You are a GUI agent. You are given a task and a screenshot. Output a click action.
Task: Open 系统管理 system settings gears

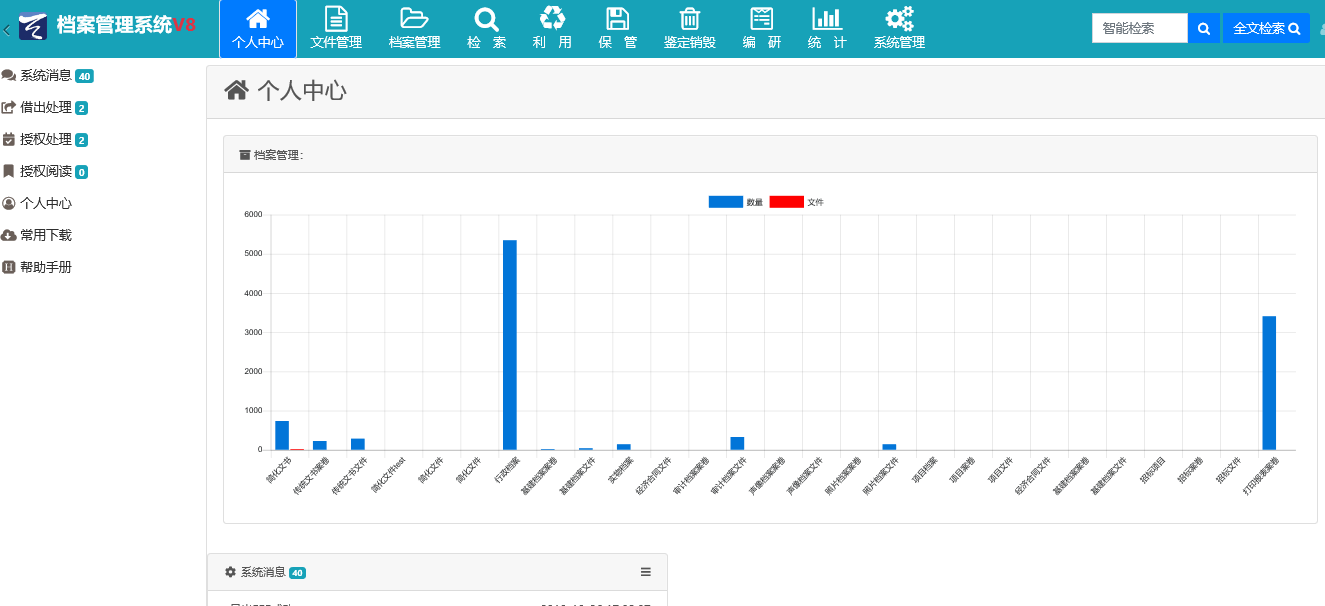[899, 29]
